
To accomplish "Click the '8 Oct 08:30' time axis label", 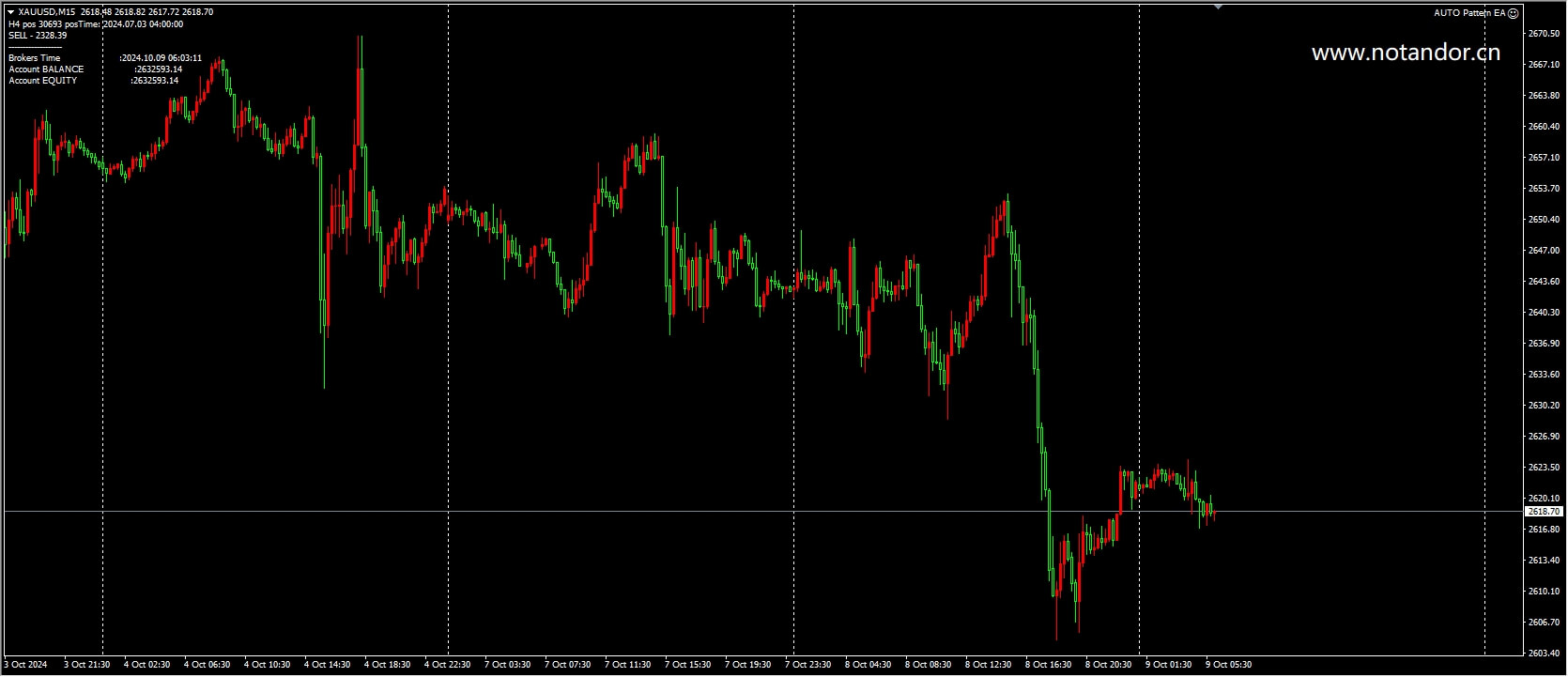I will coord(928,665).
